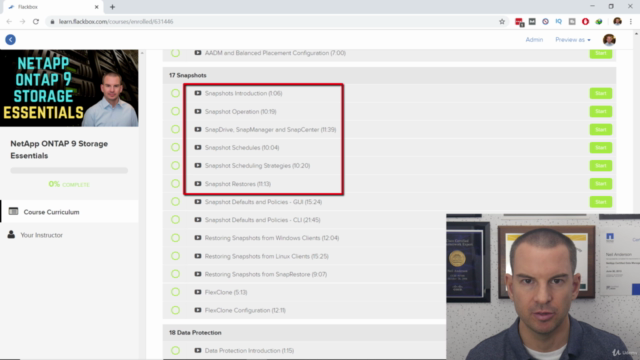Open Chrome three-dot menu
The width and height of the screenshot is (640, 360).
click(x=631, y=22)
